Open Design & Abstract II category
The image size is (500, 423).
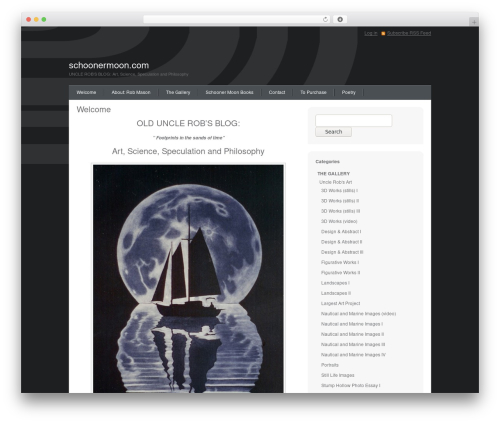pyautogui.click(x=341, y=242)
